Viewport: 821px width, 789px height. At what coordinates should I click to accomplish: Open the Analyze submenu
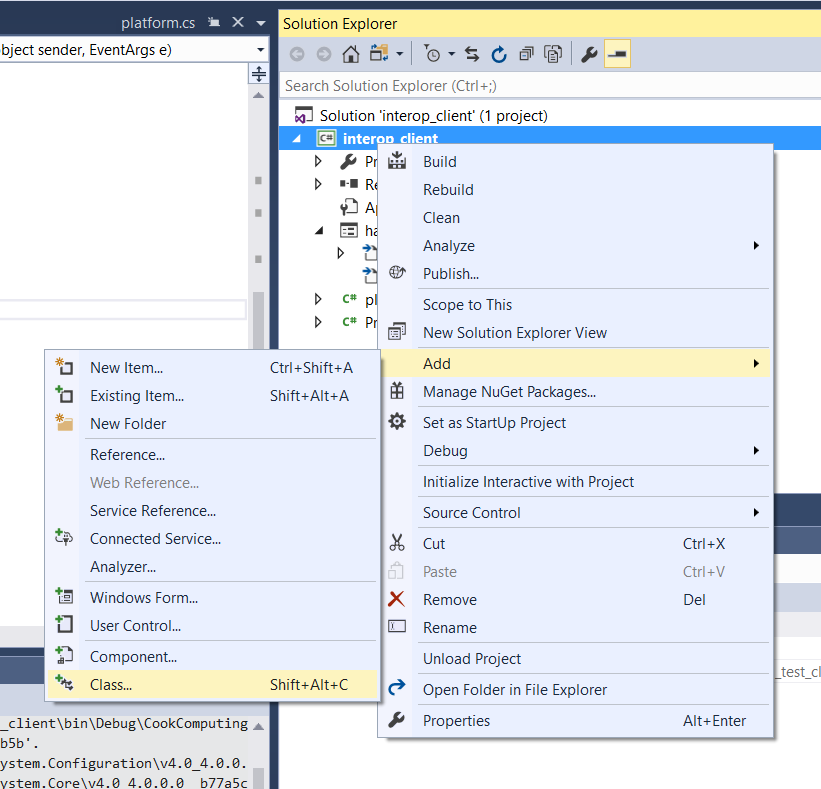pos(575,246)
